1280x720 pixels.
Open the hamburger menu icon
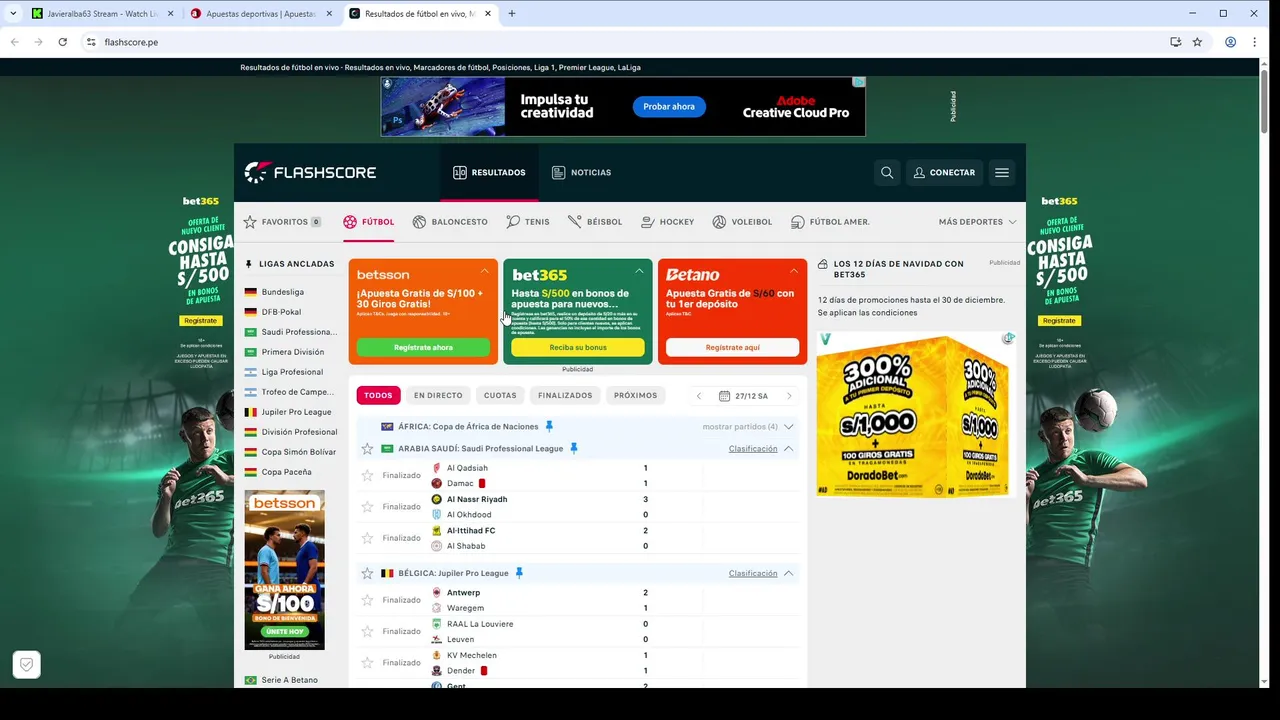point(1002,172)
